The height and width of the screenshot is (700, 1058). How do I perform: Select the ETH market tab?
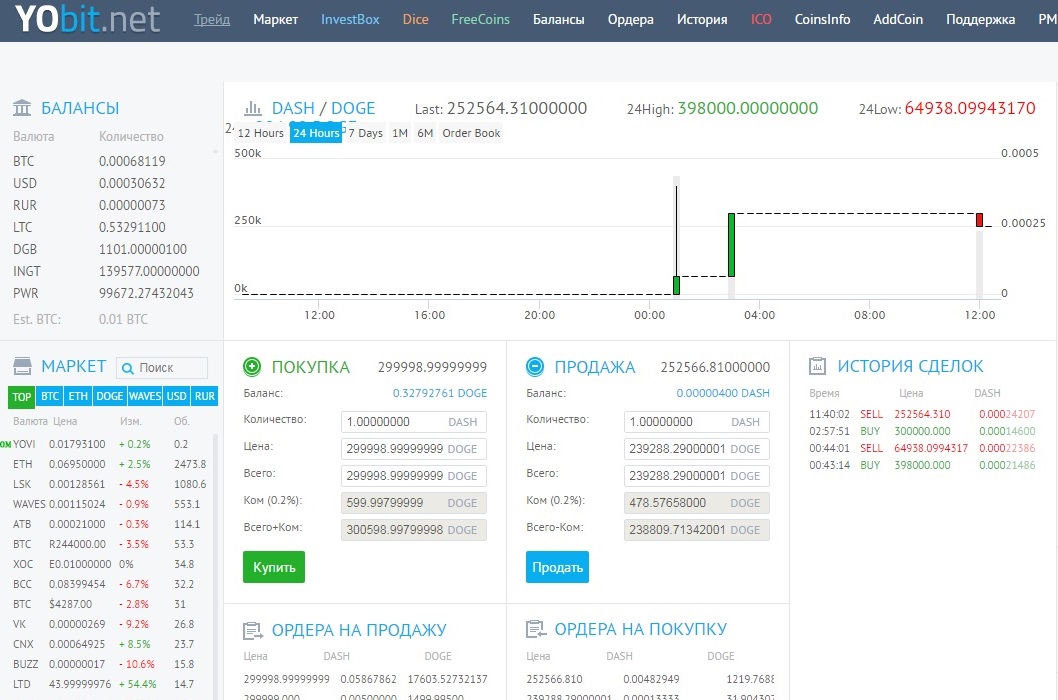click(x=78, y=396)
